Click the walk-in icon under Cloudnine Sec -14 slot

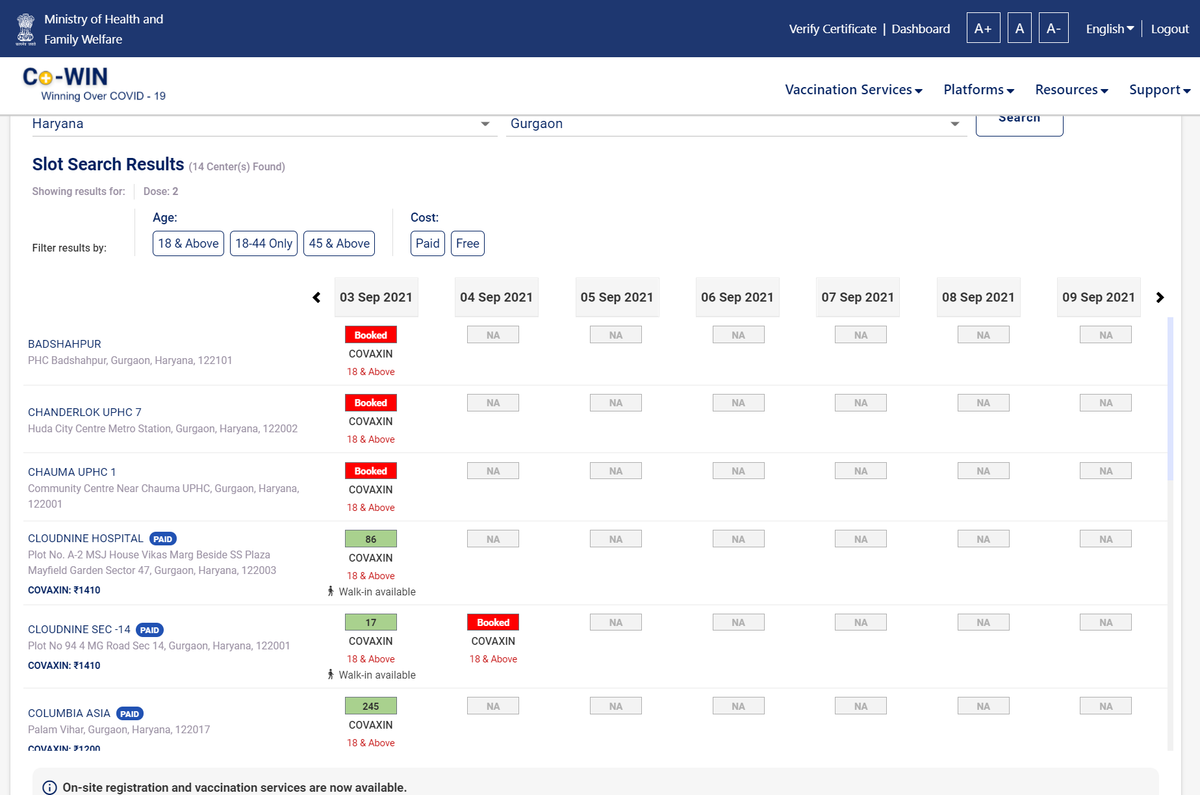[331, 675]
